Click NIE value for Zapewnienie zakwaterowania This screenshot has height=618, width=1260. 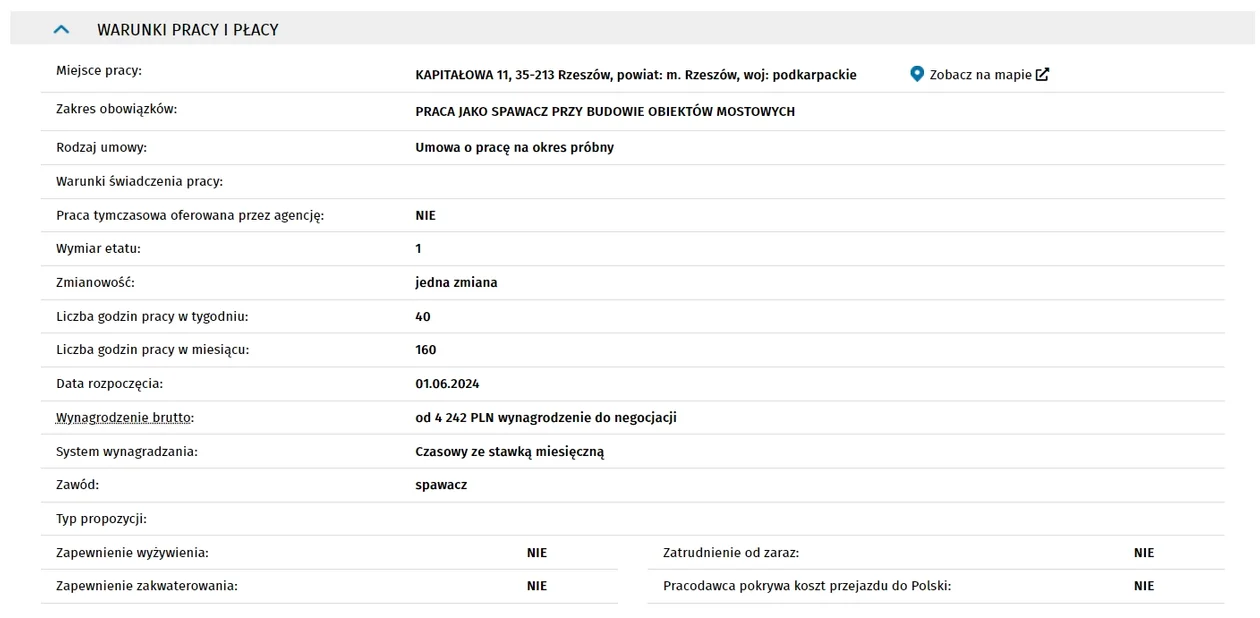(537, 586)
